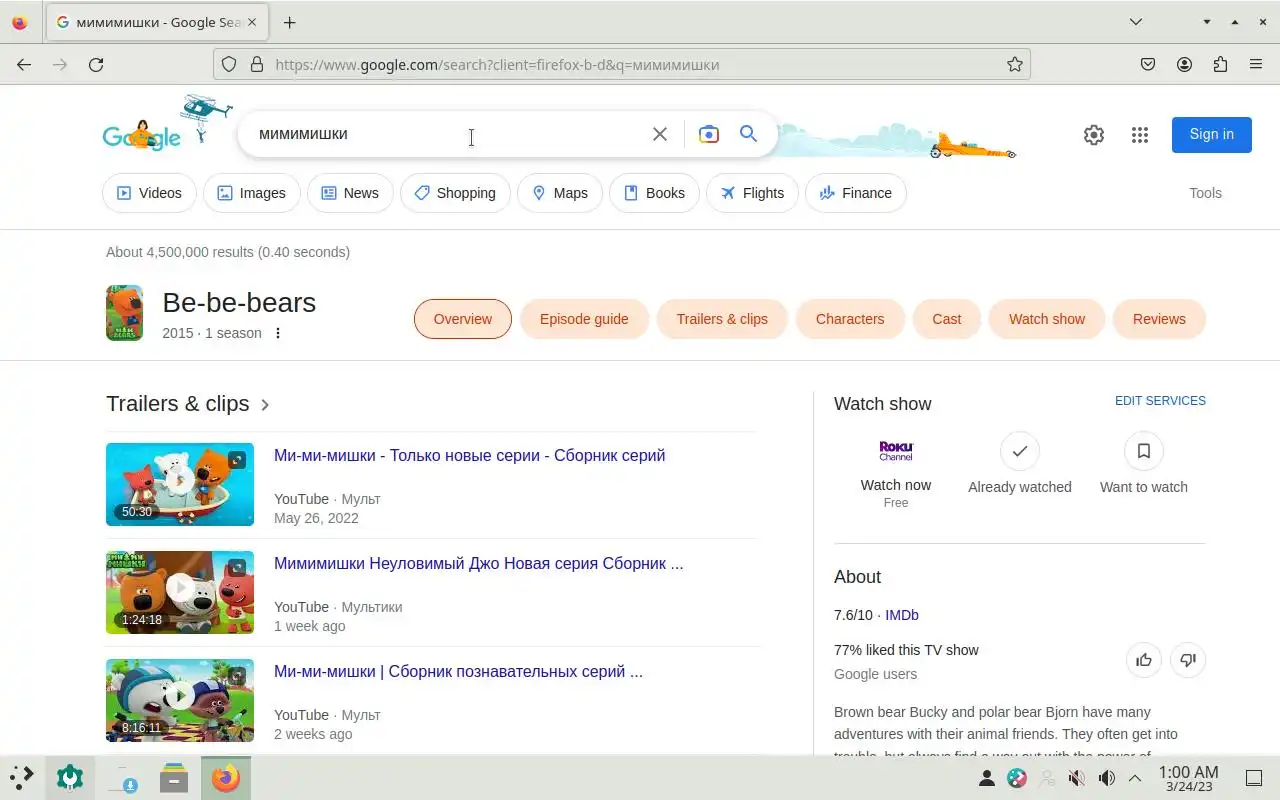Click the Be-be-bears poster thumbnail
The height and width of the screenshot is (800, 1280).
coord(125,313)
